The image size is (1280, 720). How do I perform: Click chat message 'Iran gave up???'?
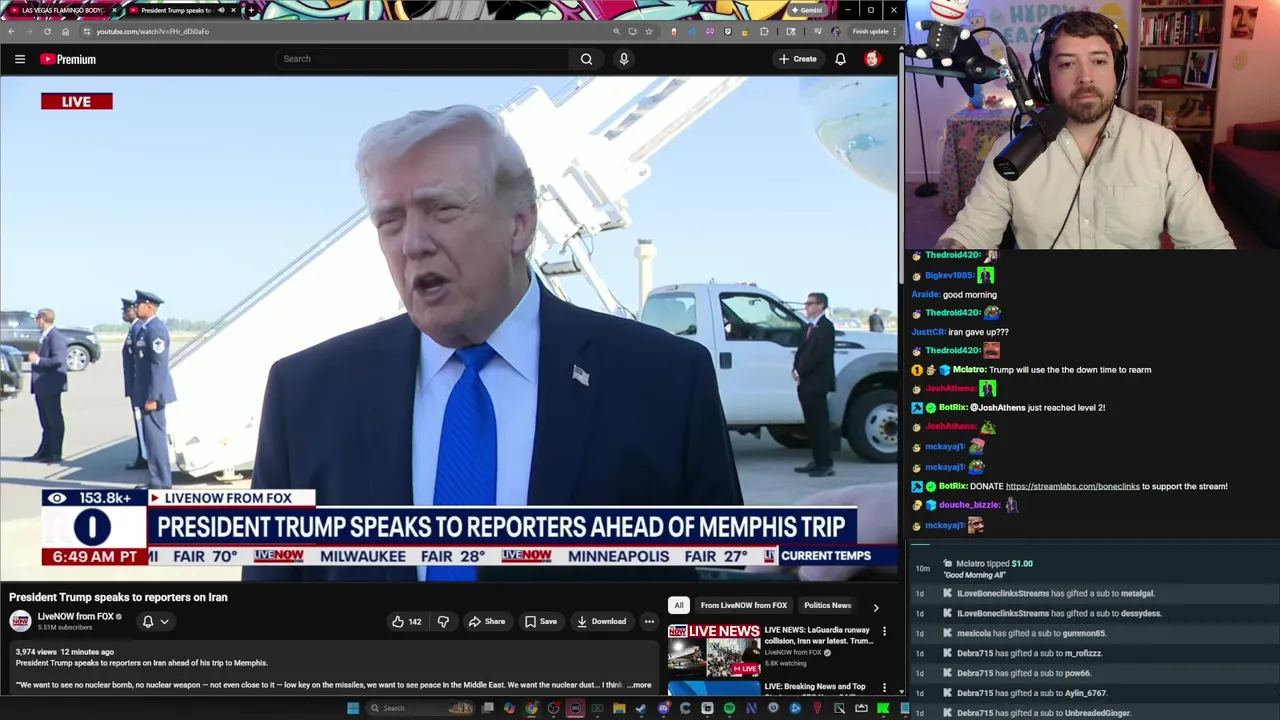978,332
